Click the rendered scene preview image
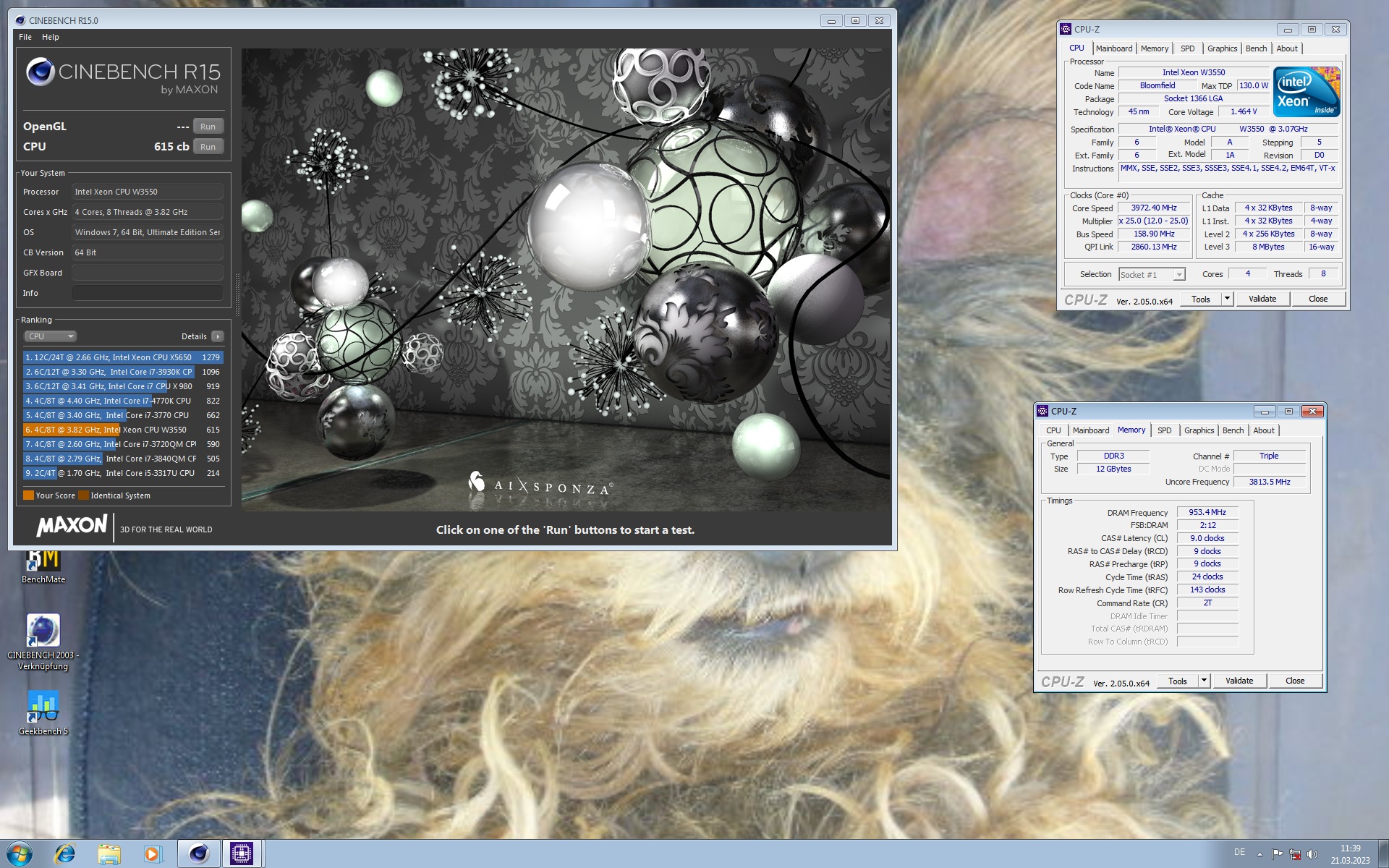Screen dimensions: 1389x868 tap(566, 280)
